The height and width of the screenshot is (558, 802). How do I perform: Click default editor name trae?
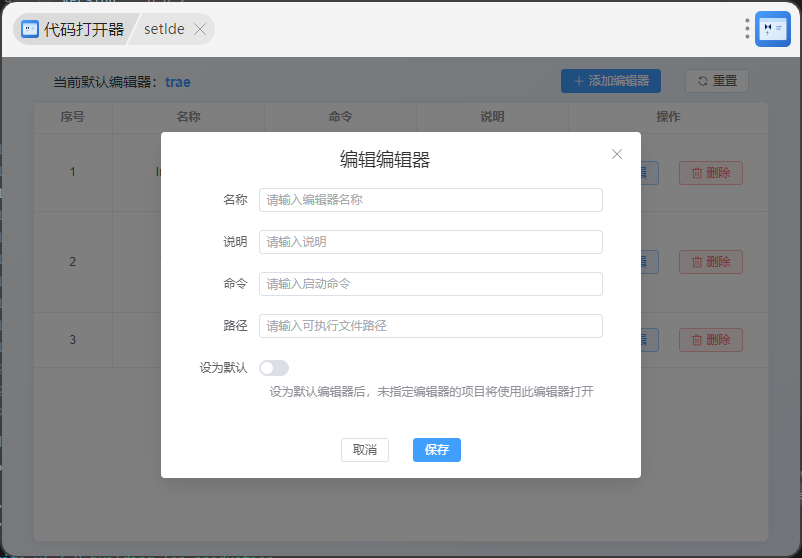[x=177, y=82]
